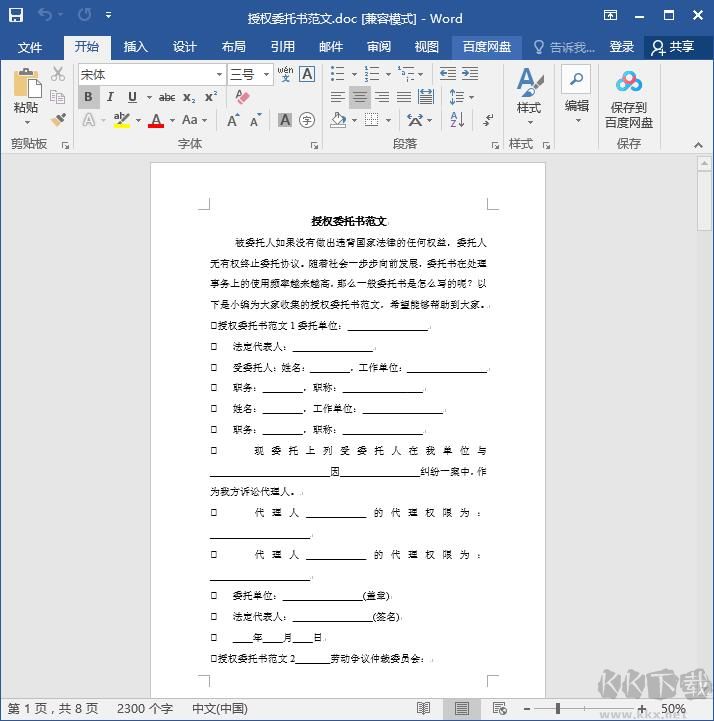Open the 编辑 editing dropdown
Screen dimensions: 714x721
pyautogui.click(x=577, y=97)
